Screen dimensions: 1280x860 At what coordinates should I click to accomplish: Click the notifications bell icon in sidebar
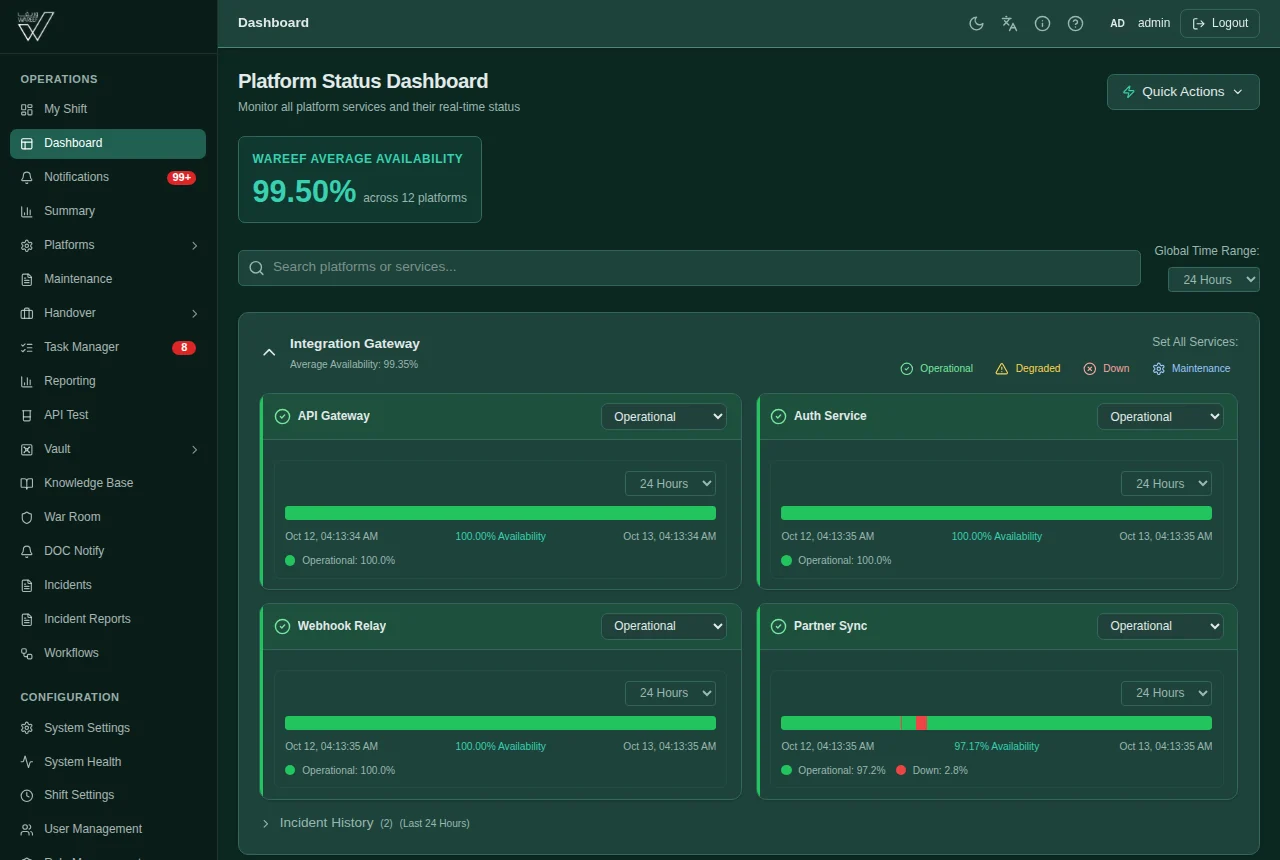(x=27, y=177)
